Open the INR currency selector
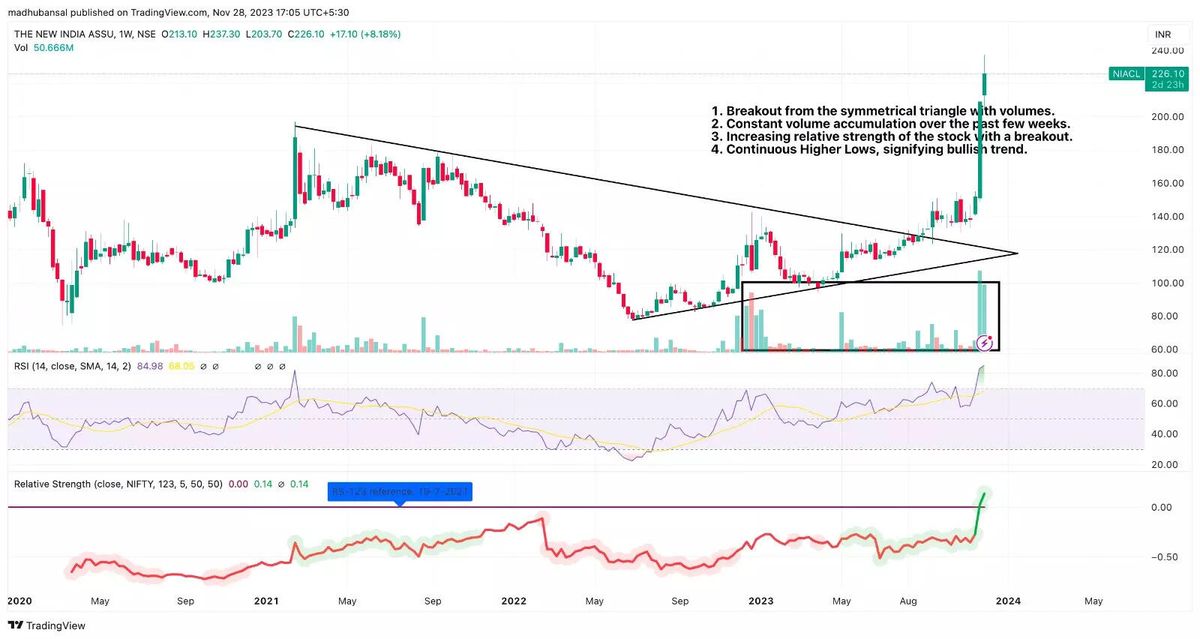The image size is (1200, 639). click(1162, 34)
